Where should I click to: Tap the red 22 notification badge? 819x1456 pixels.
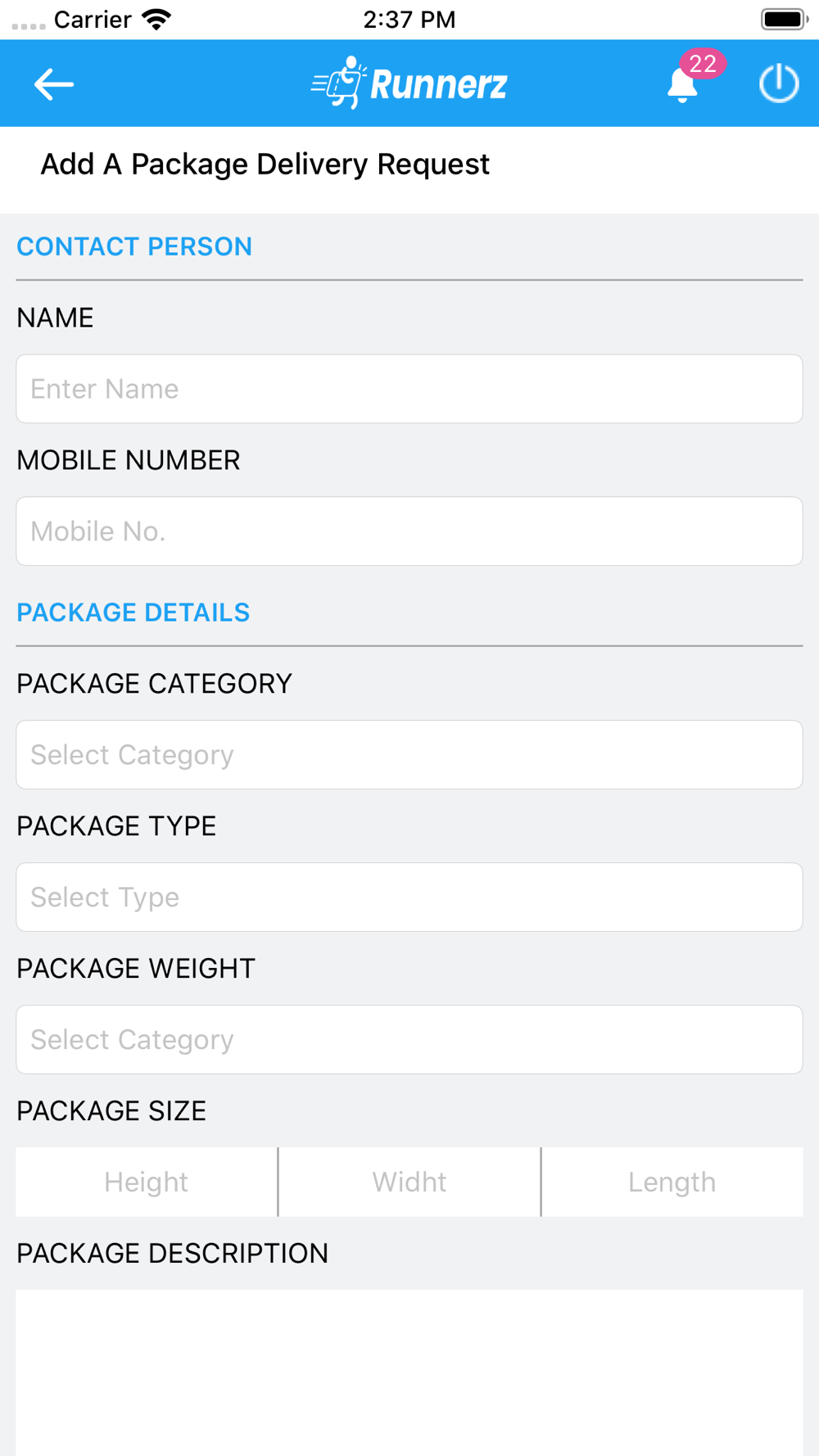click(x=703, y=64)
